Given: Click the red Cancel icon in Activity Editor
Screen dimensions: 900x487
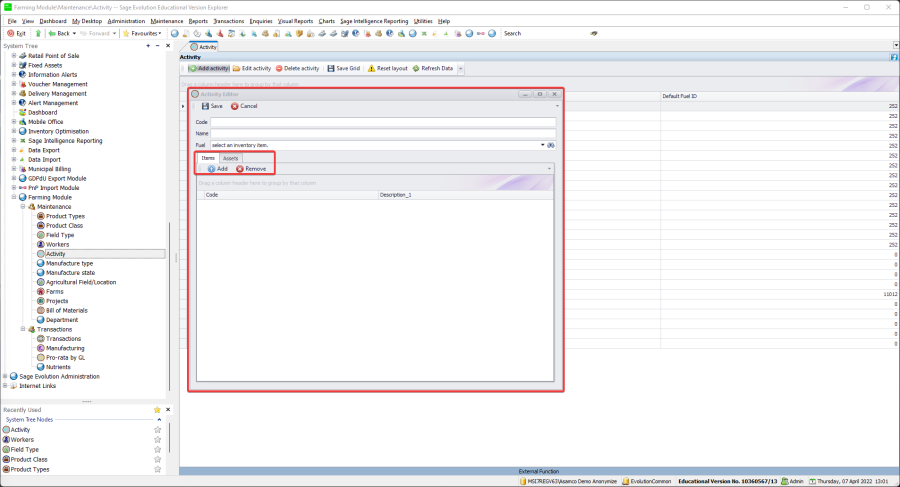Looking at the screenshot, I should (235, 106).
